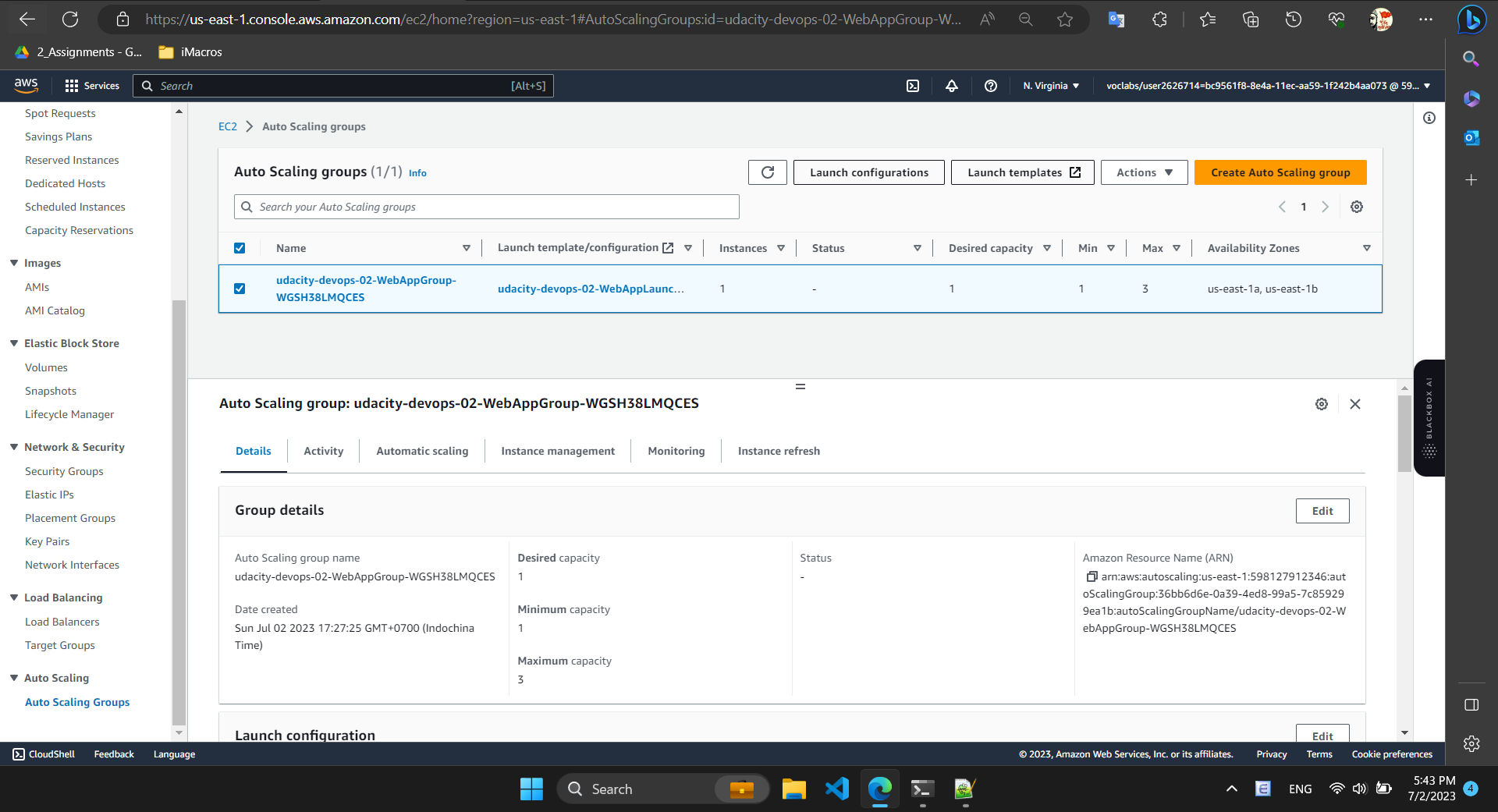Open AWS CloudShell from the footer
1498x812 pixels.
(x=43, y=754)
